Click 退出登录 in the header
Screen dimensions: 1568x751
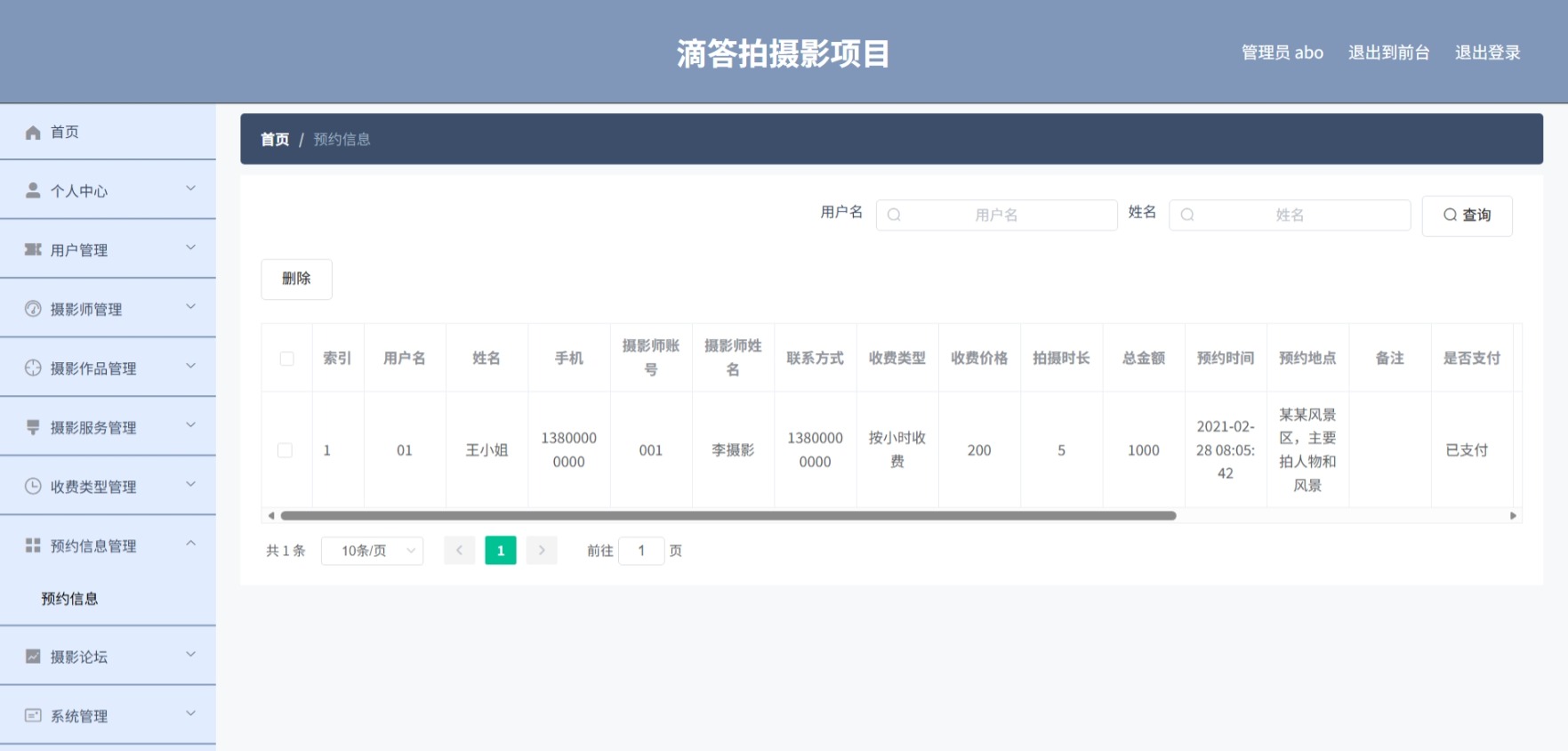point(1487,52)
